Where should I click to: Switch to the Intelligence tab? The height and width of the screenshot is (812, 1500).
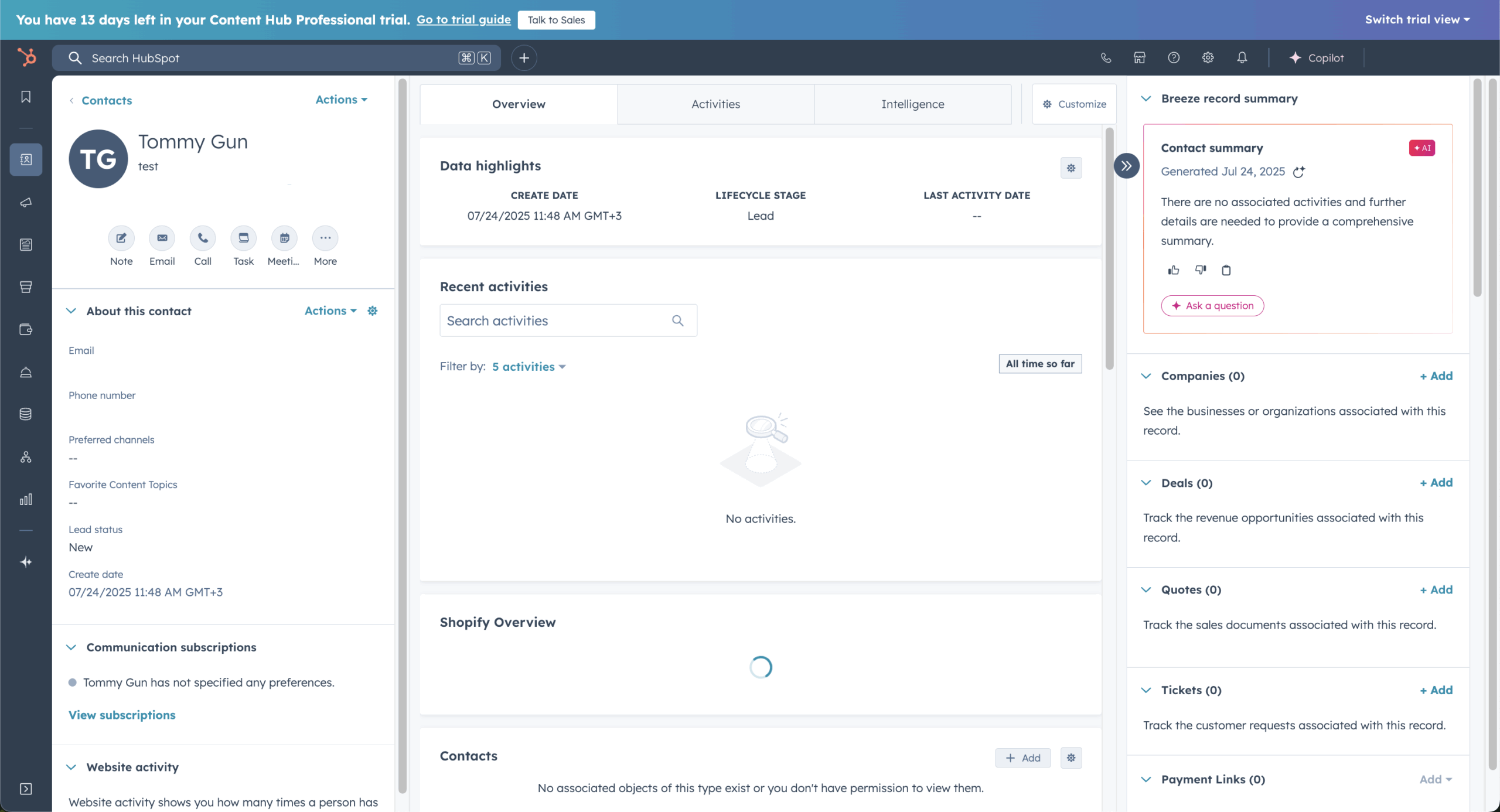pos(912,104)
